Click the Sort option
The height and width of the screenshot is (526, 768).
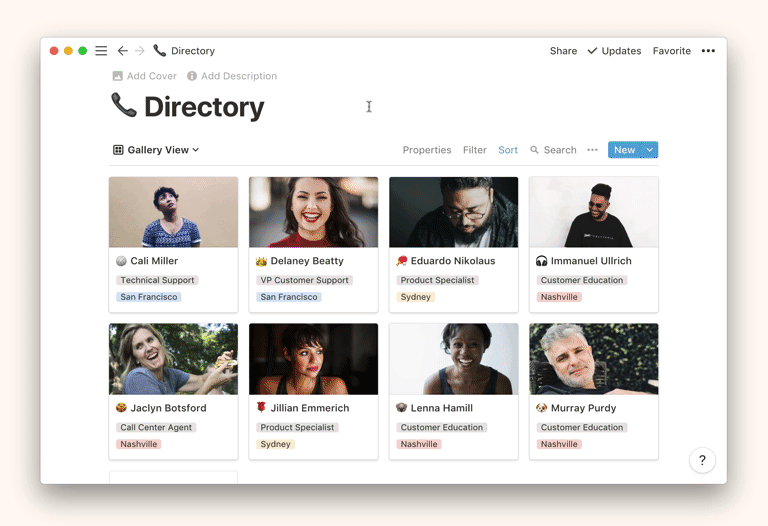[x=508, y=150]
